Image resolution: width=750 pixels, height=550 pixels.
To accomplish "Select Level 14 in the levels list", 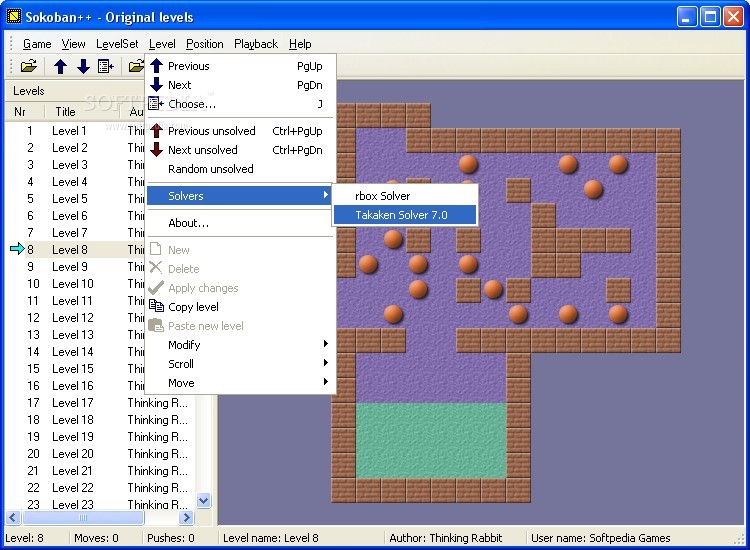I will point(74,352).
